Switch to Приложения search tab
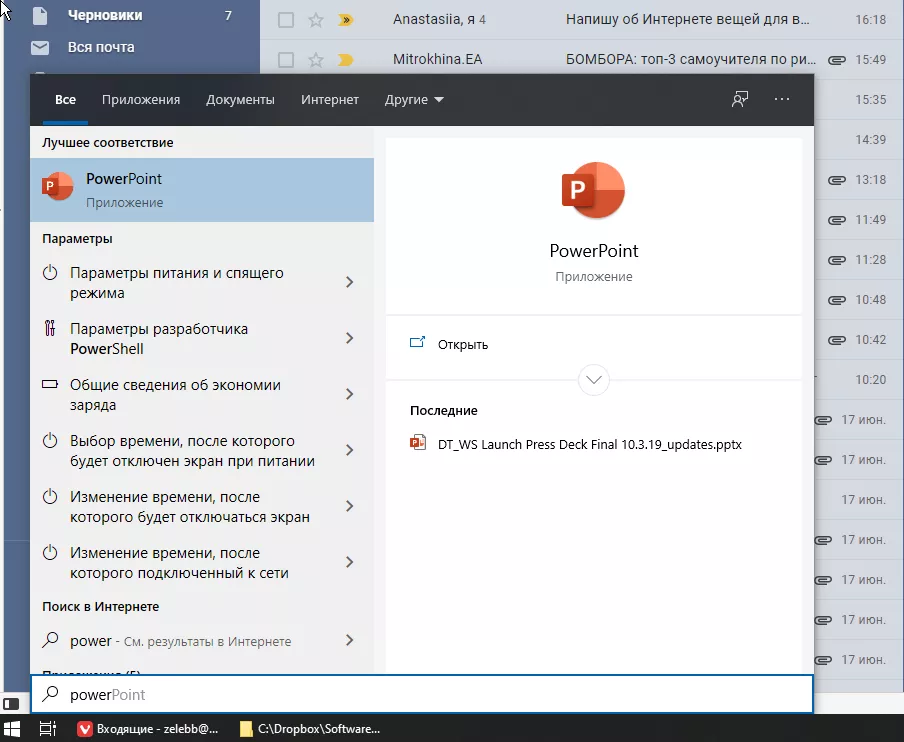The width and height of the screenshot is (904, 742). (141, 100)
